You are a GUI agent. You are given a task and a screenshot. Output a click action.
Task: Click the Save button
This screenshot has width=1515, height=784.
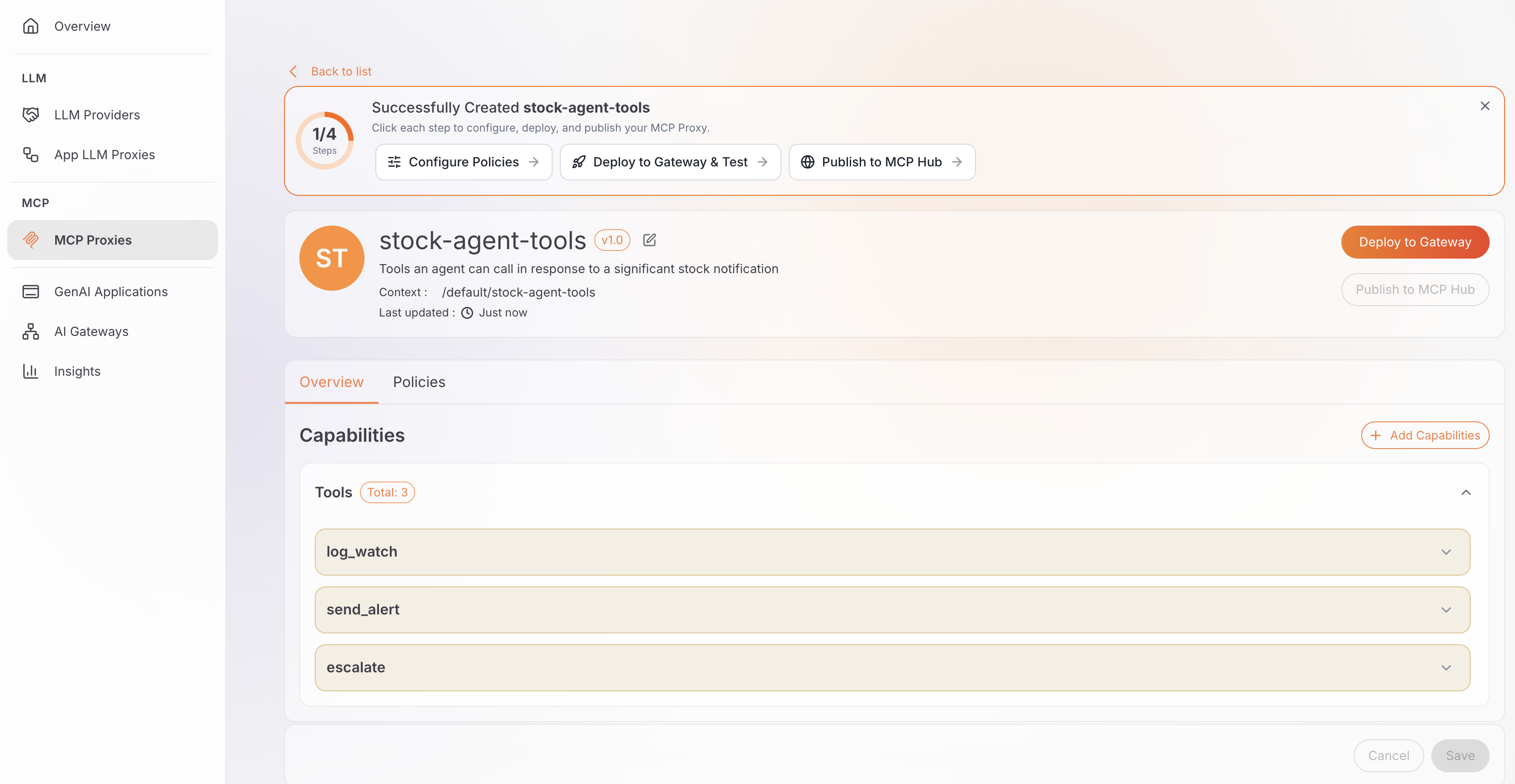[1460, 755]
